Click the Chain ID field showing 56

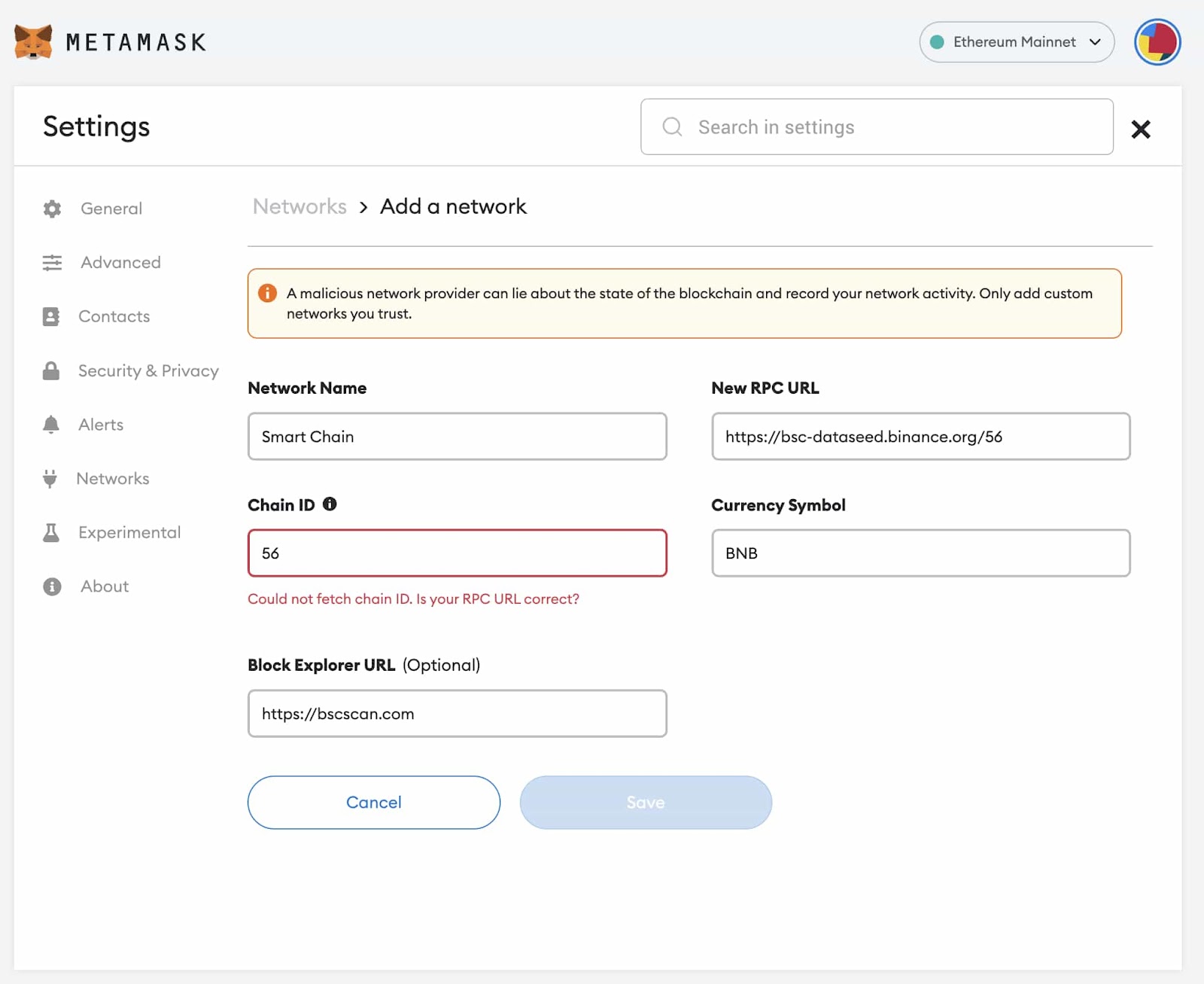[x=458, y=553]
